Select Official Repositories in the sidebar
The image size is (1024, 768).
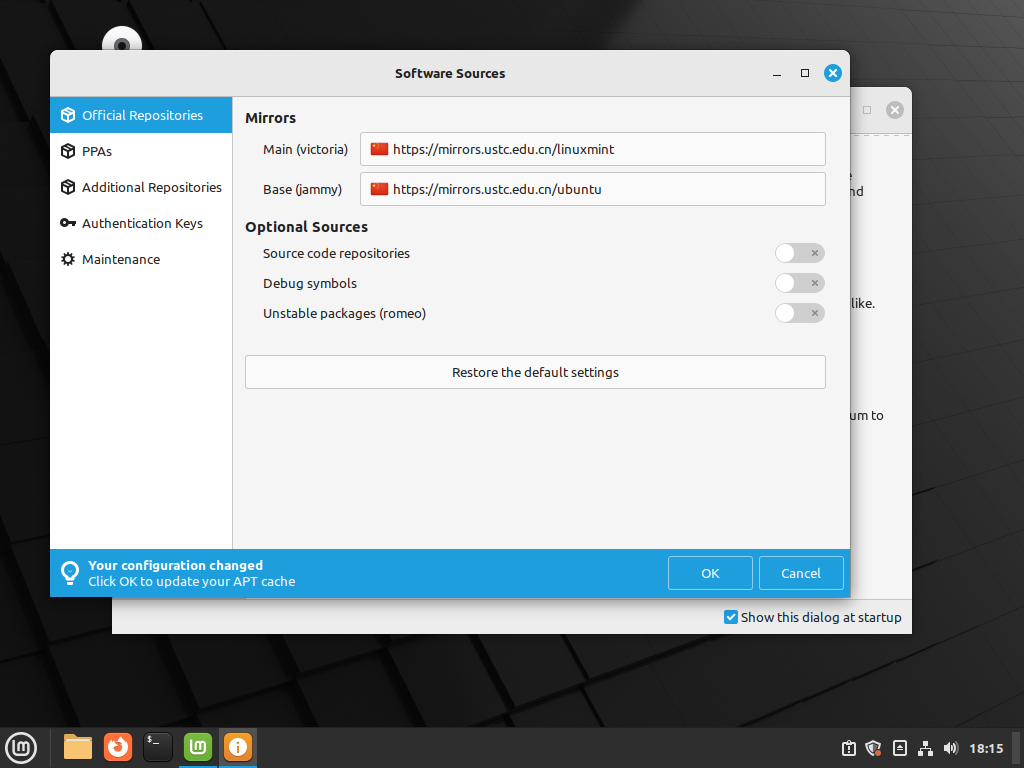[x=141, y=115]
